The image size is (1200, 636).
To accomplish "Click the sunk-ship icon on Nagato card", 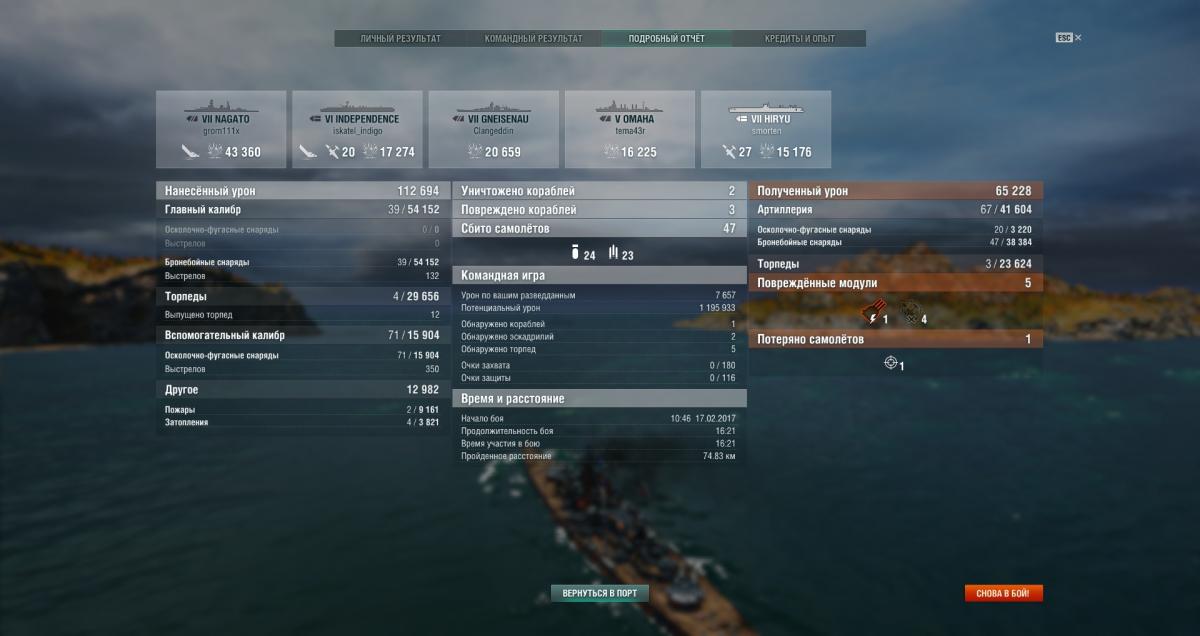I will click(190, 152).
